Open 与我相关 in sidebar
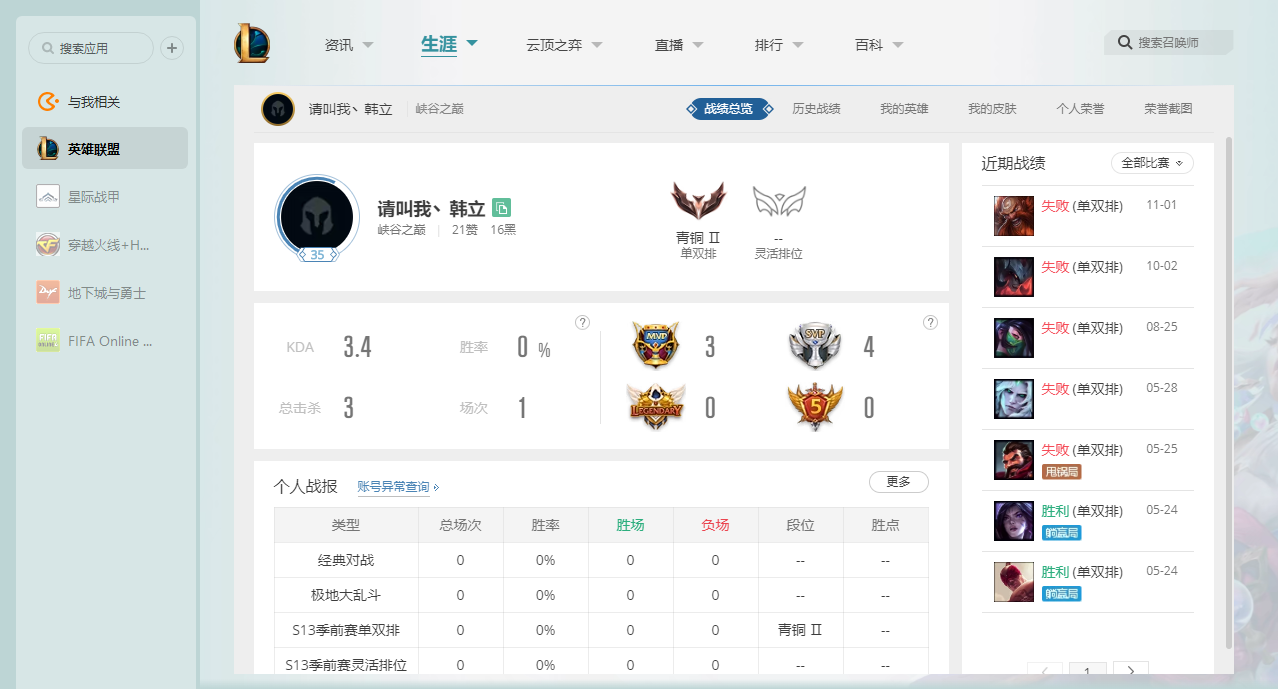The height and width of the screenshot is (689, 1278). tap(105, 102)
